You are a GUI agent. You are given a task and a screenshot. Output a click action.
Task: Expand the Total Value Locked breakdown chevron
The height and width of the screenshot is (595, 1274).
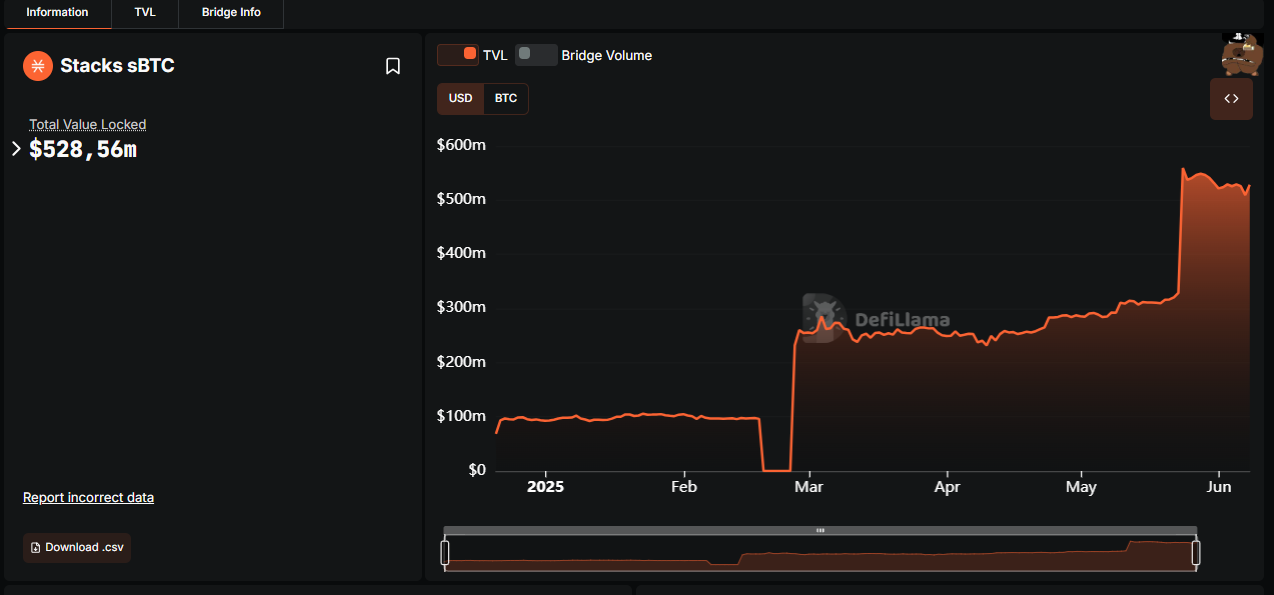coord(16,149)
